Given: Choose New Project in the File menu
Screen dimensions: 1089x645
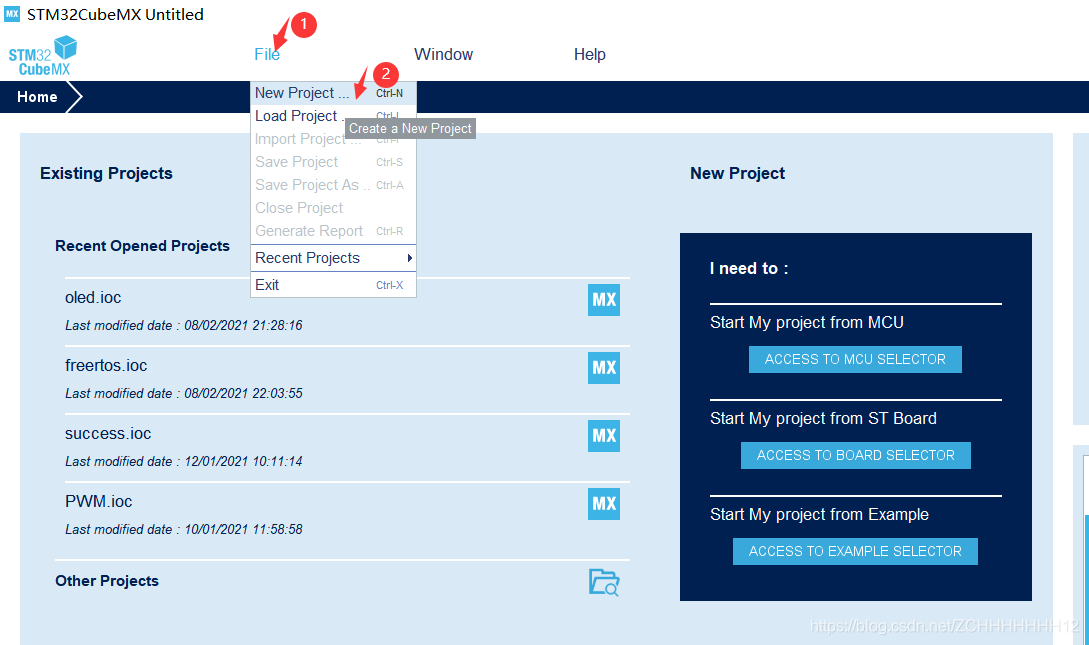Looking at the screenshot, I should [333, 93].
